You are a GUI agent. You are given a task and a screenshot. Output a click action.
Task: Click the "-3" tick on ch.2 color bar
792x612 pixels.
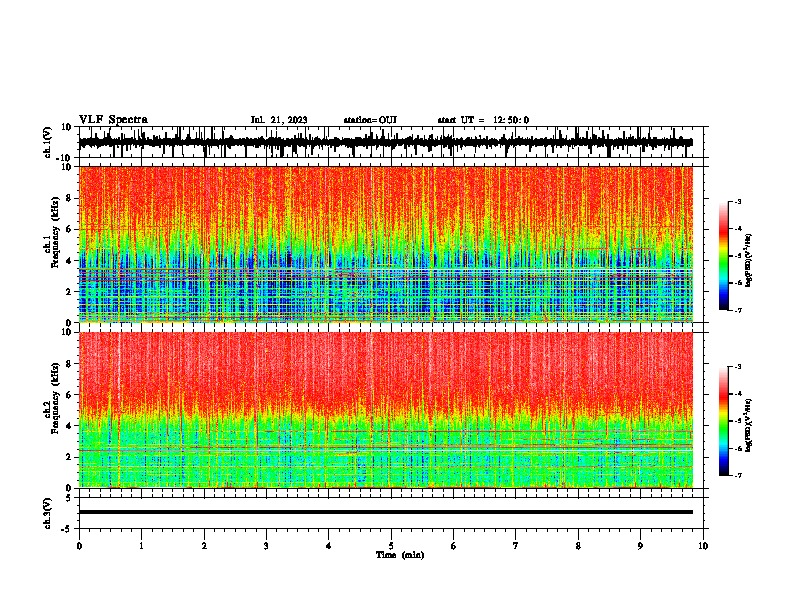[737, 367]
